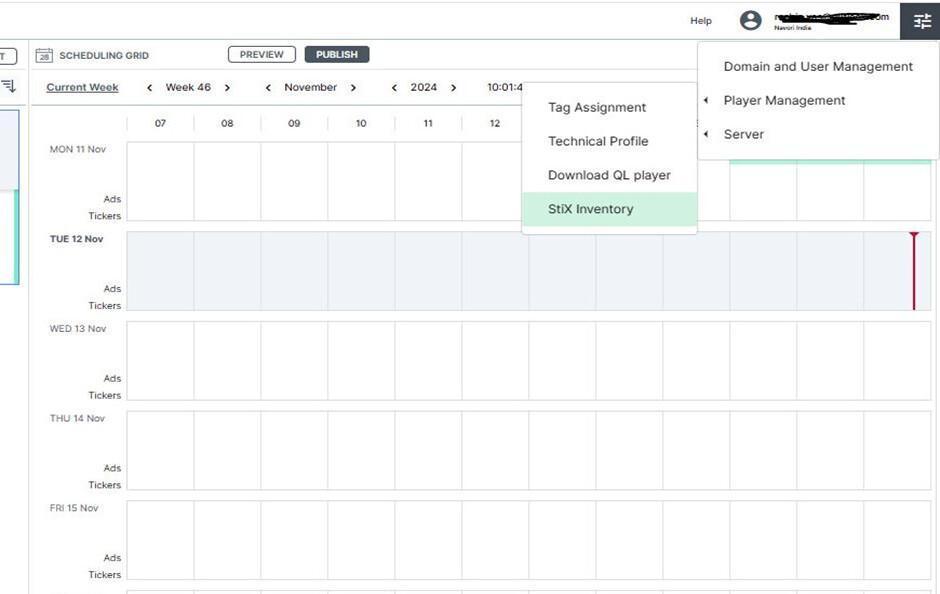Click the 07 hour column header
Viewport: 940px width, 594px height.
(160, 123)
